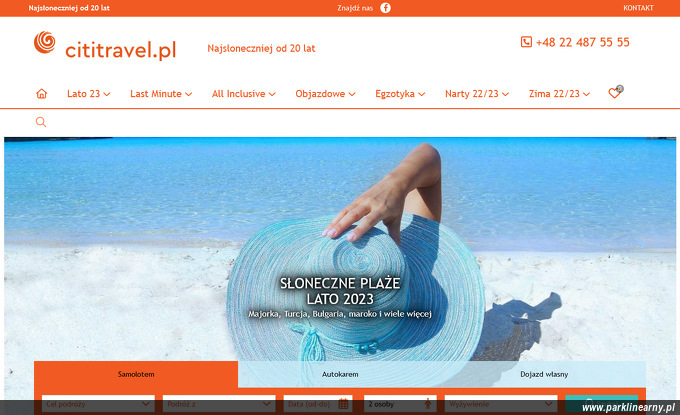
Task: Click the search magnifier icon
Action: (41, 122)
